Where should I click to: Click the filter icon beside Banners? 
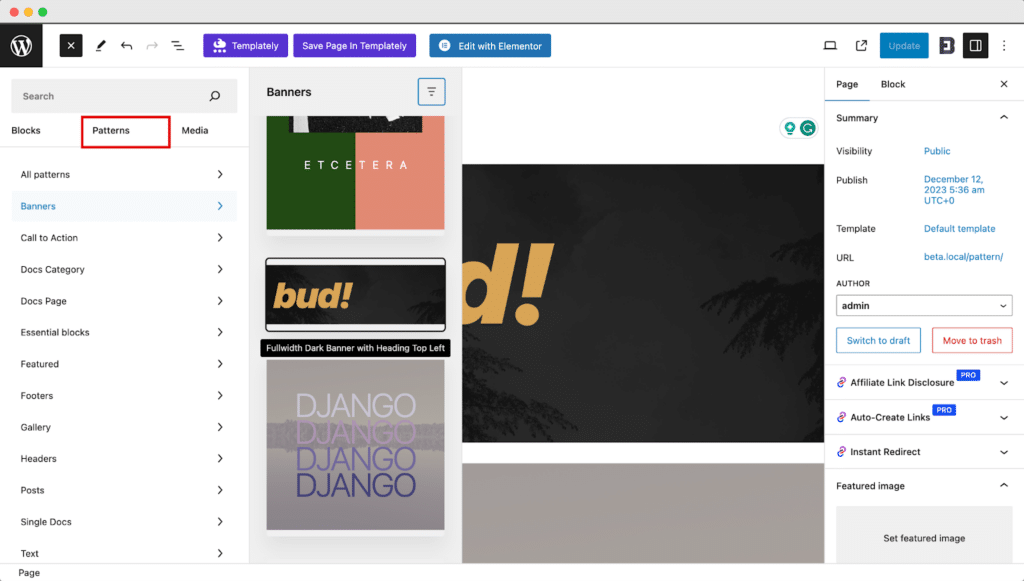[431, 91]
